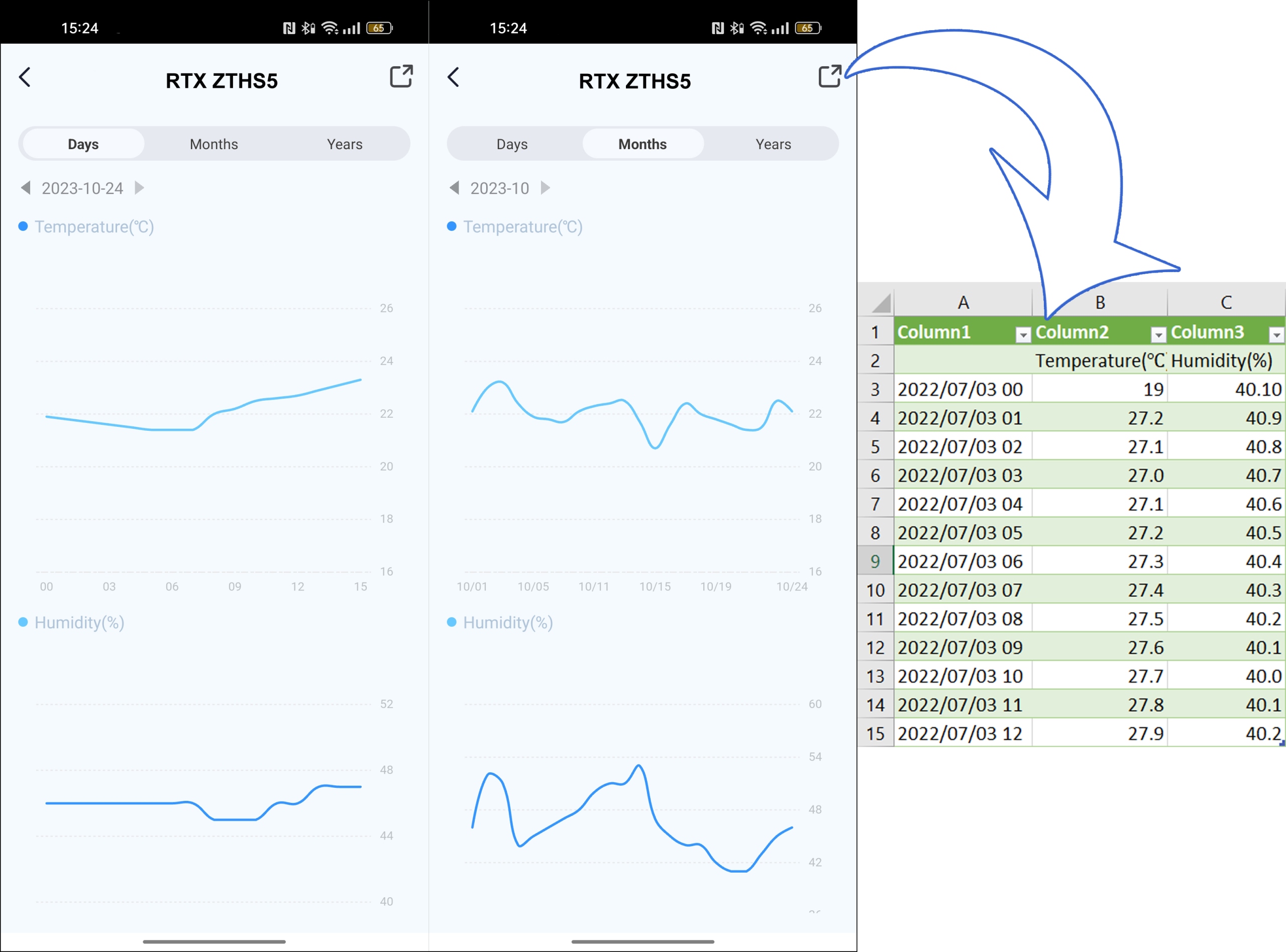
Task: Switch left screen to Years tab
Action: click(345, 144)
